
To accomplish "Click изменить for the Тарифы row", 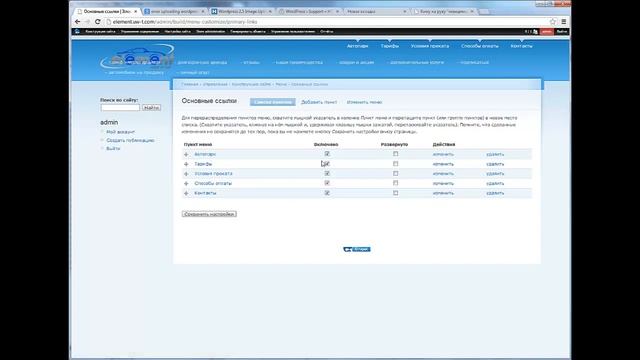I will [443, 164].
